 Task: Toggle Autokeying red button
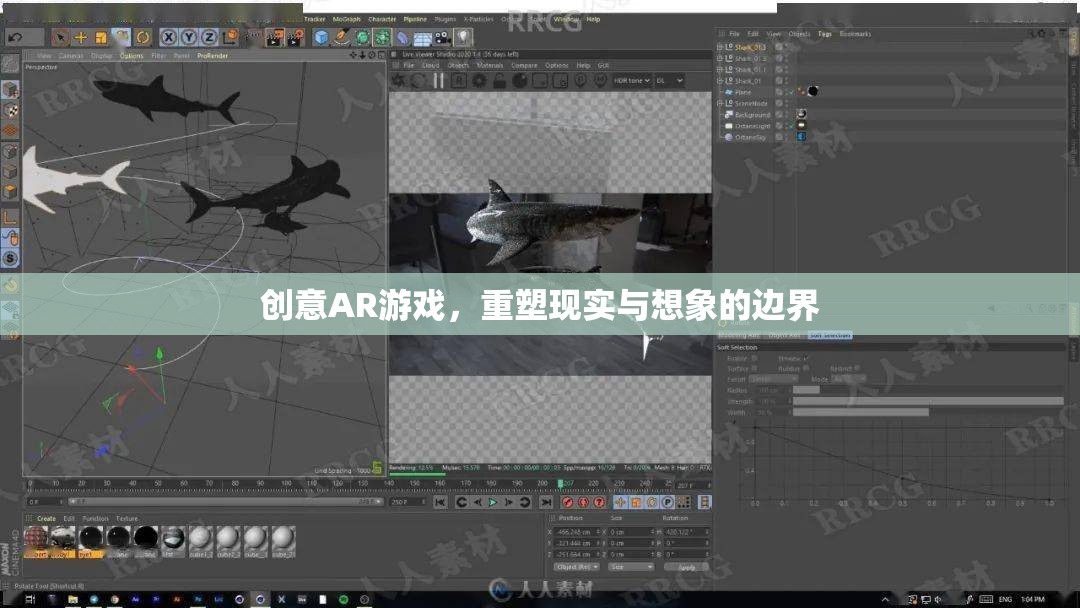[x=583, y=503]
